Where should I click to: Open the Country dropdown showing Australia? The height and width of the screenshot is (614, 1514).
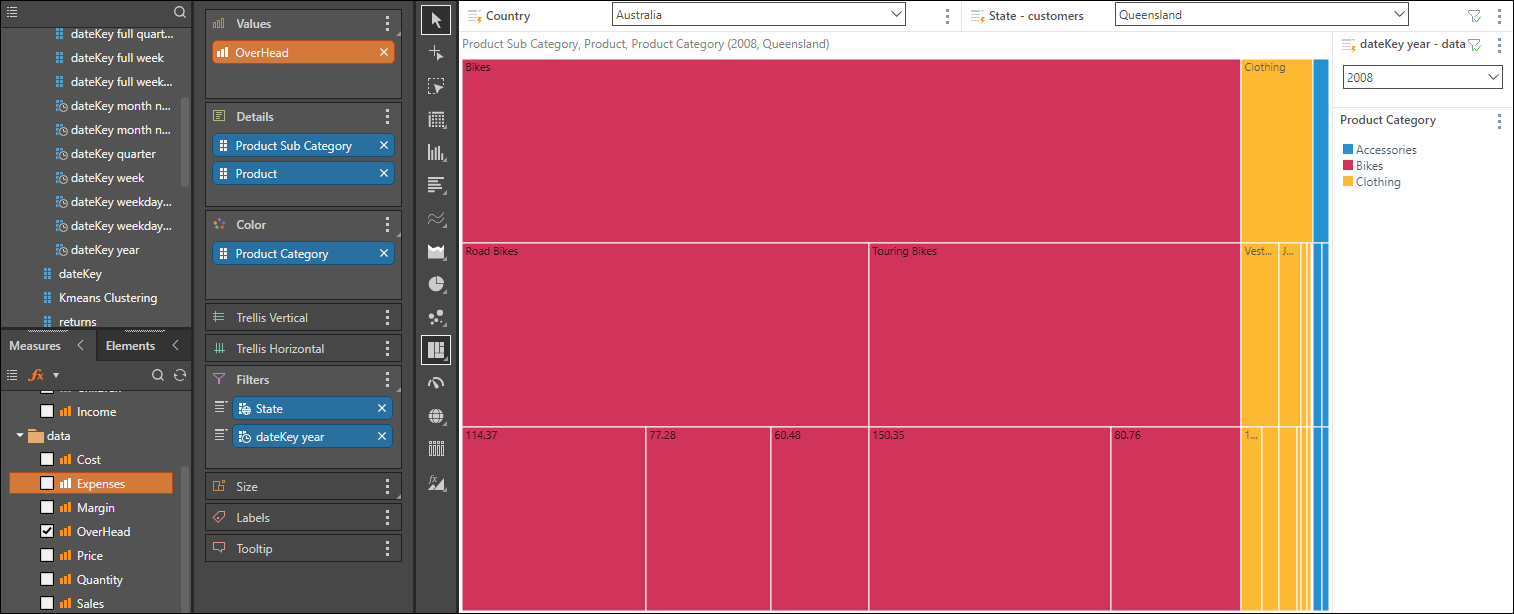click(x=758, y=15)
